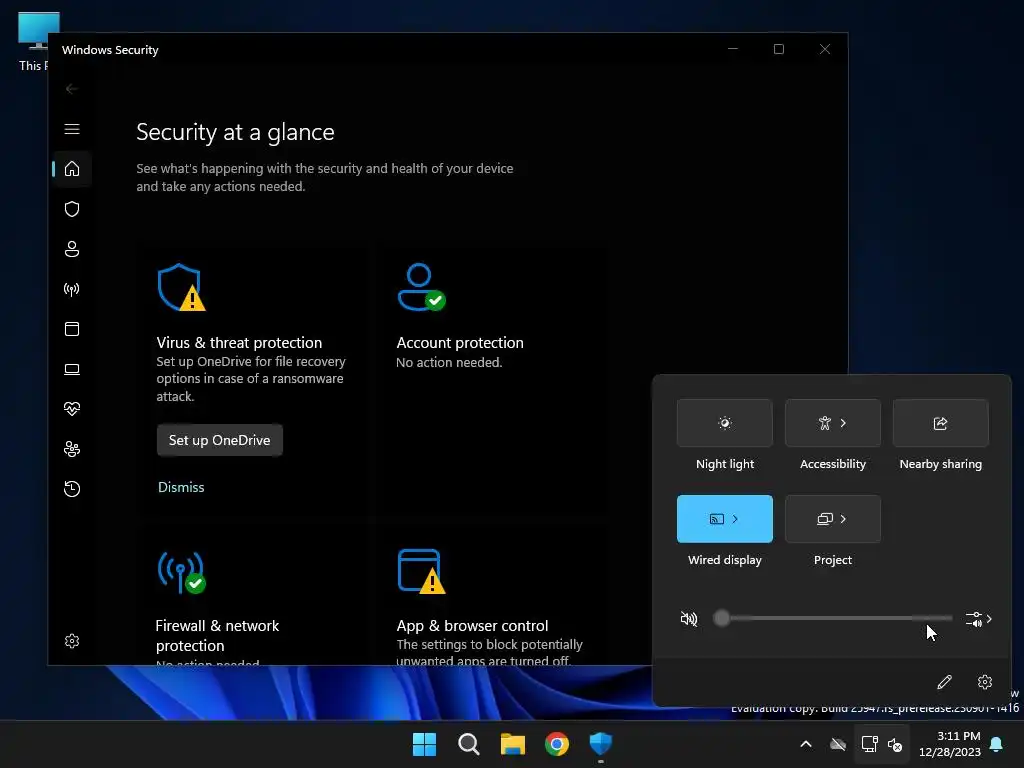Open the App & browser control heading
1024x768 pixels.
tap(472, 626)
